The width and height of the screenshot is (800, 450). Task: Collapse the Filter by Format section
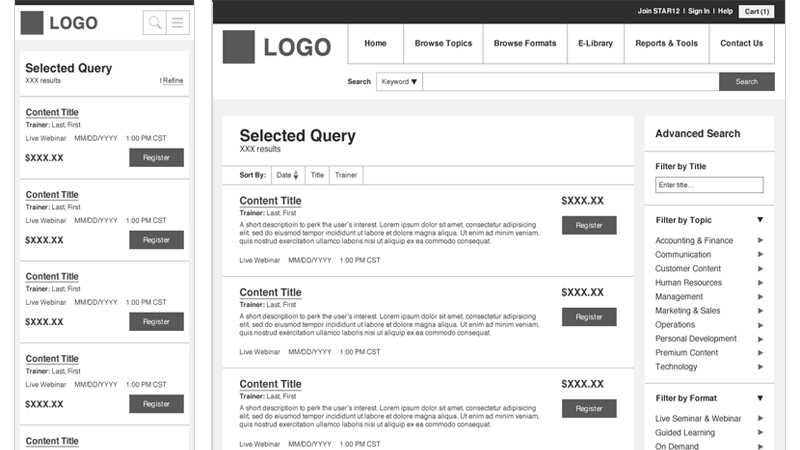pos(760,398)
